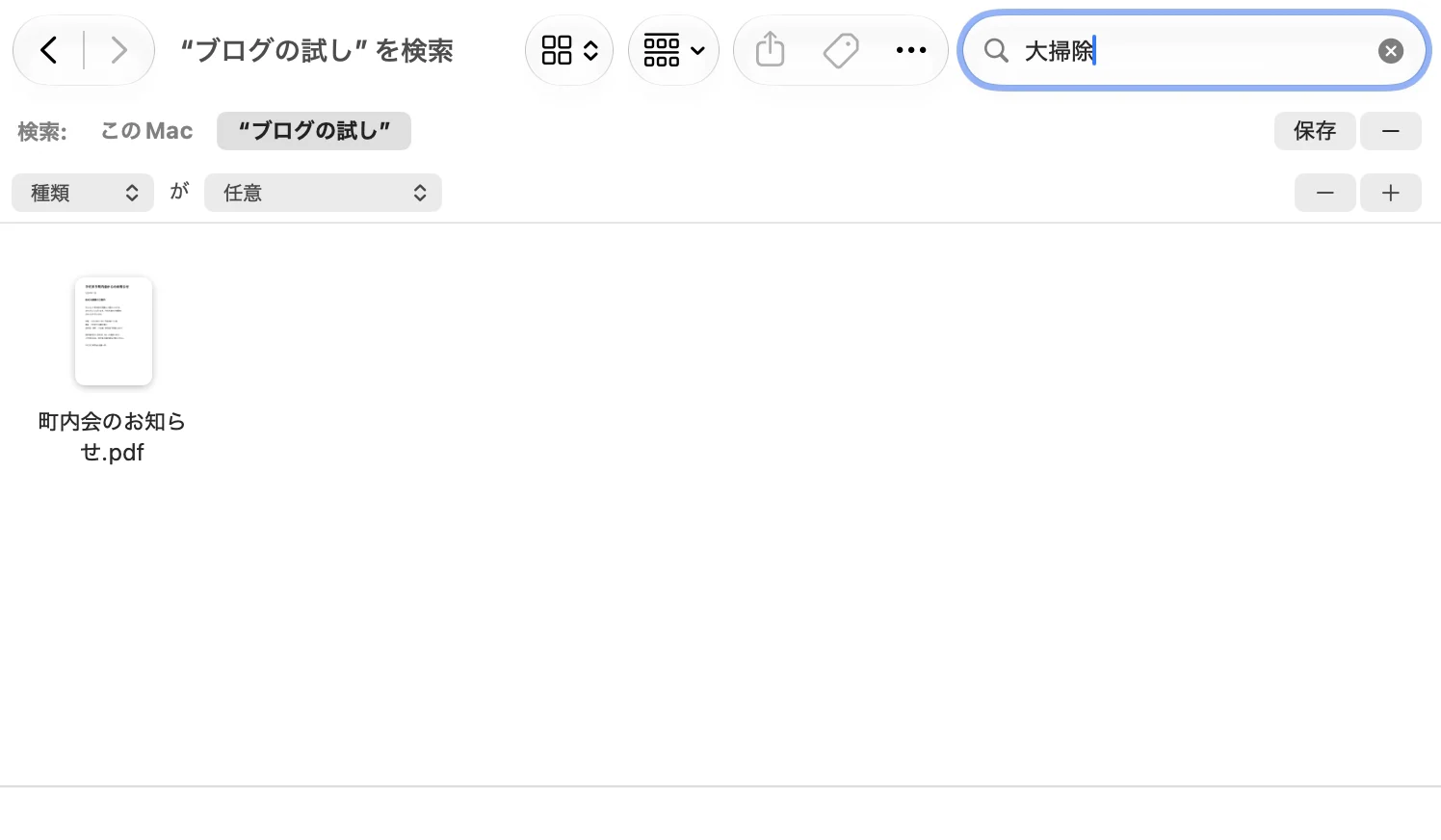1441x840 pixels.
Task: Switch view mode with the icon-grid button
Action: point(569,50)
